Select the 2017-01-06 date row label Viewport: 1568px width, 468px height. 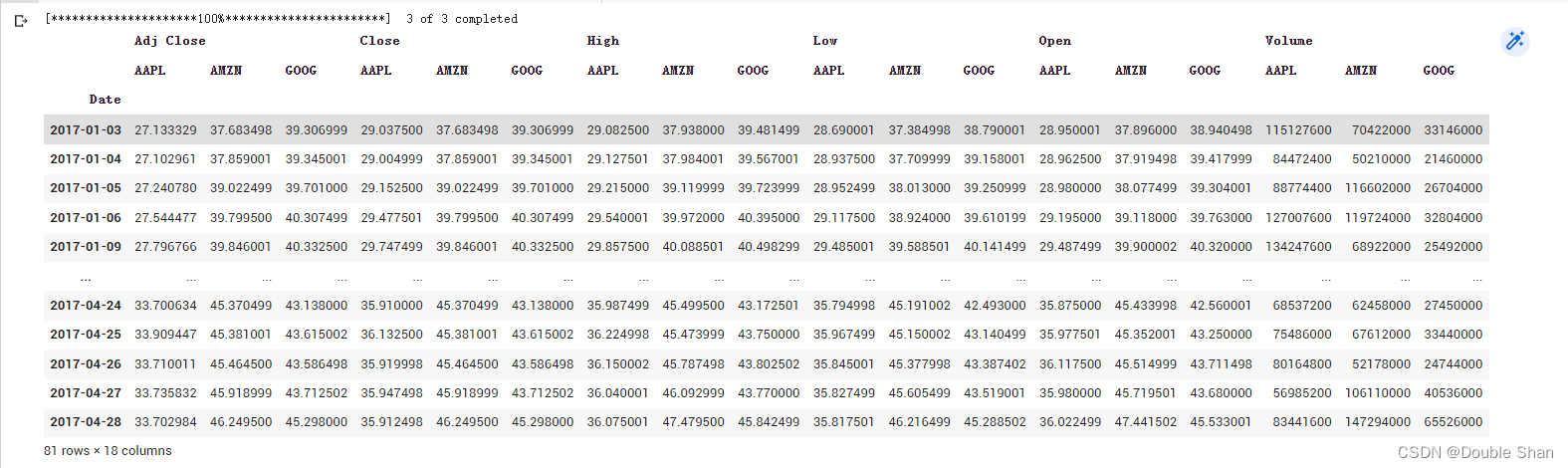click(86, 217)
